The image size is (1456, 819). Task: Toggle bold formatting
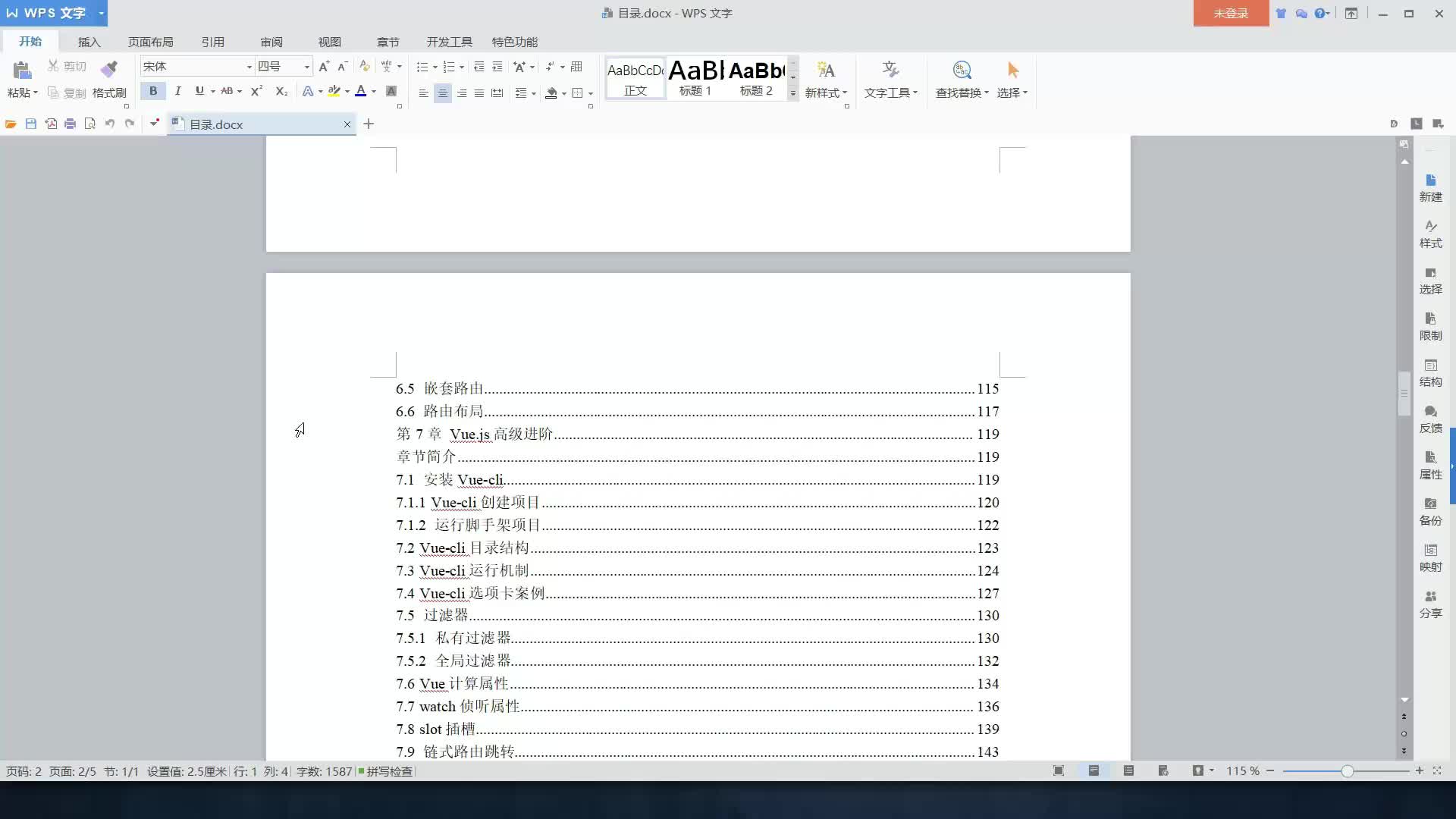pyautogui.click(x=152, y=91)
